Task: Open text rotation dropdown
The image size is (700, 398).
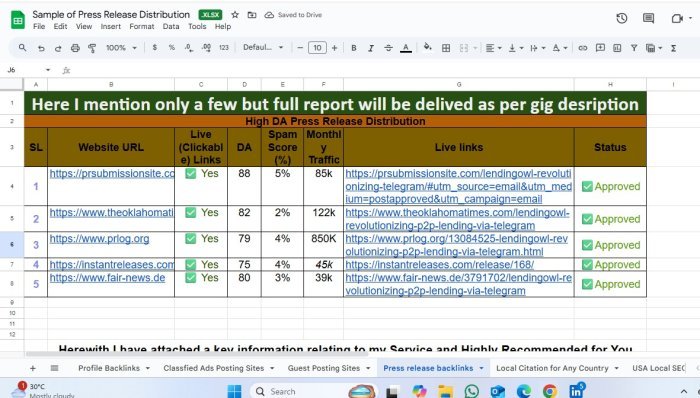Action: click(560, 48)
